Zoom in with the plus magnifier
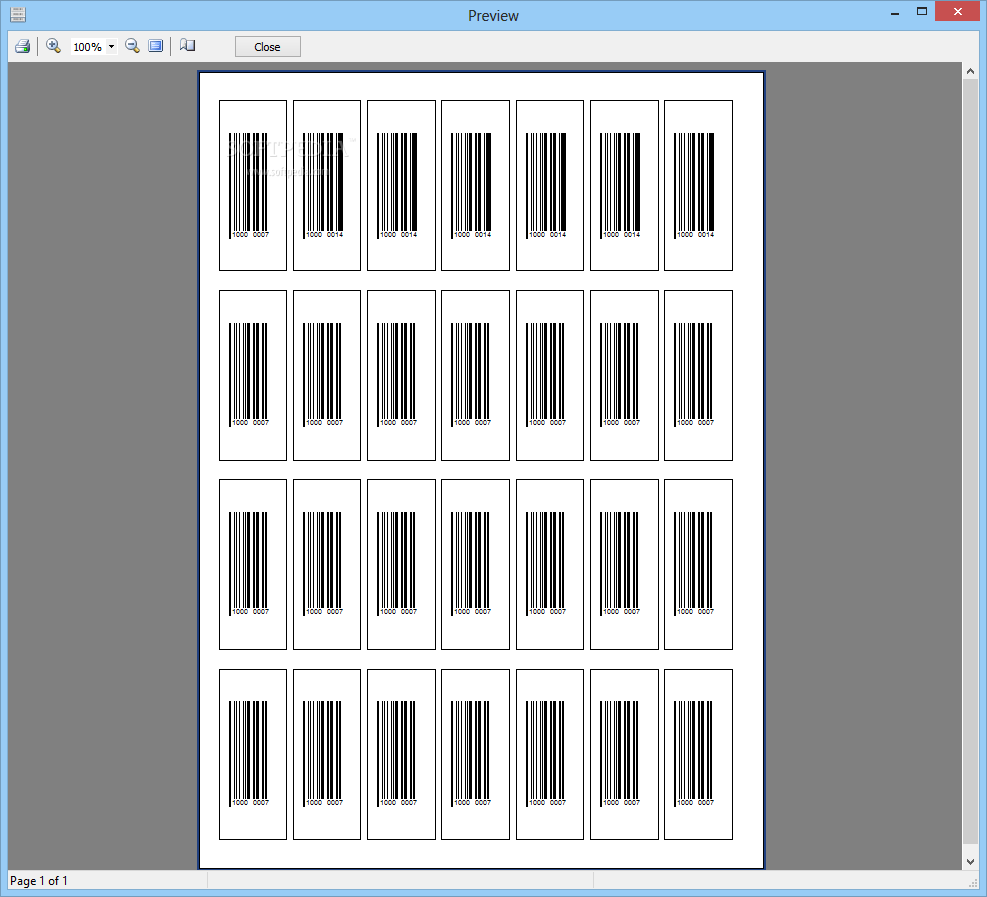987x897 pixels. click(x=54, y=46)
